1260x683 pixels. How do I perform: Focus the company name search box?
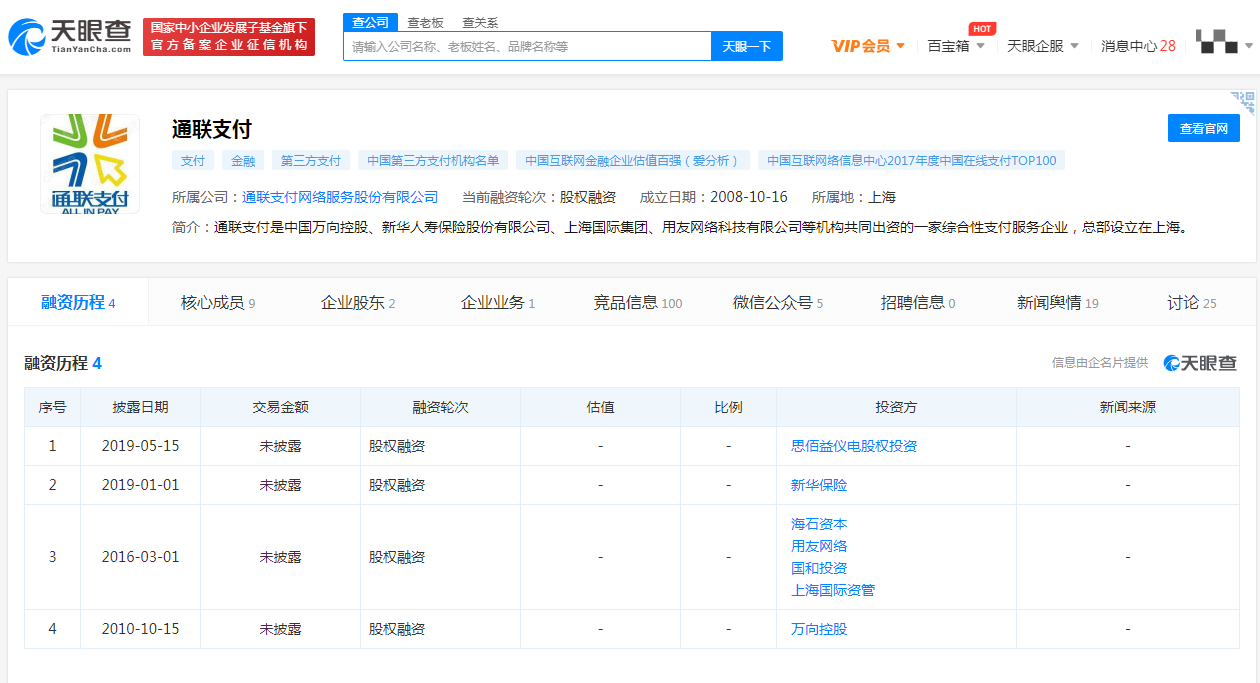point(527,46)
